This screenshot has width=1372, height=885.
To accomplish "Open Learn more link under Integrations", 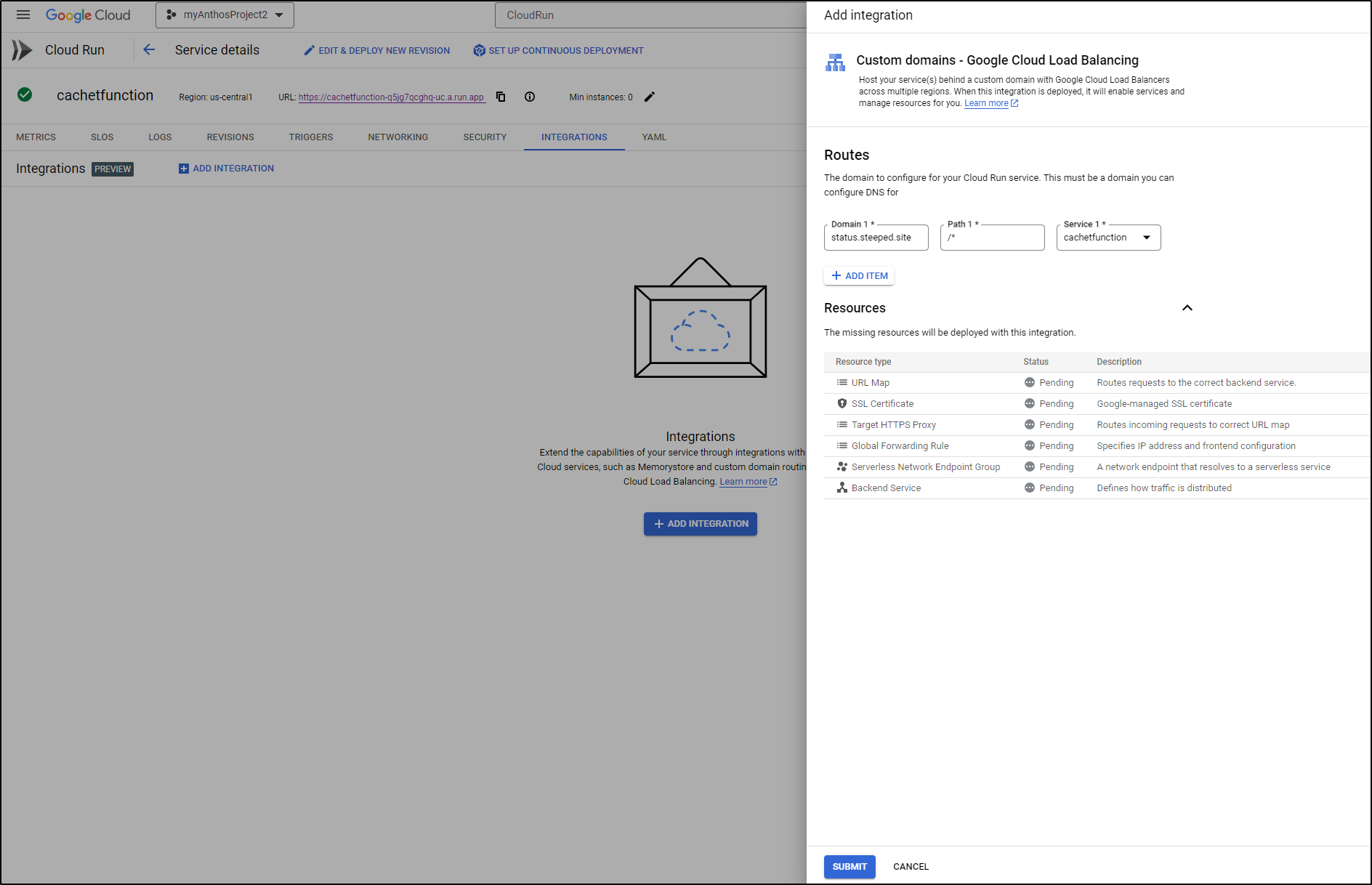I will [x=748, y=482].
